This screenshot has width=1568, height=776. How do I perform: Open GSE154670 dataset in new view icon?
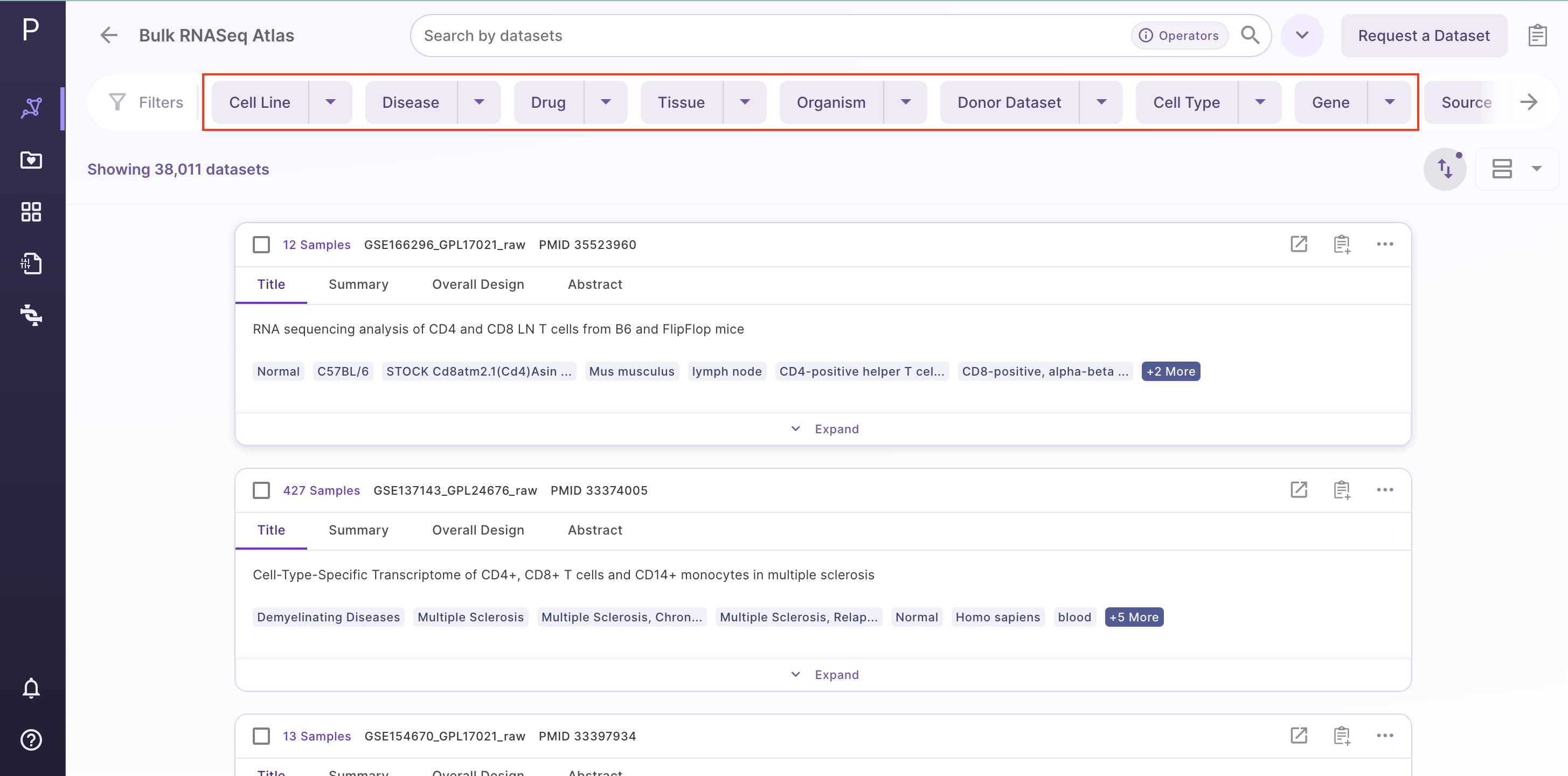click(1299, 736)
